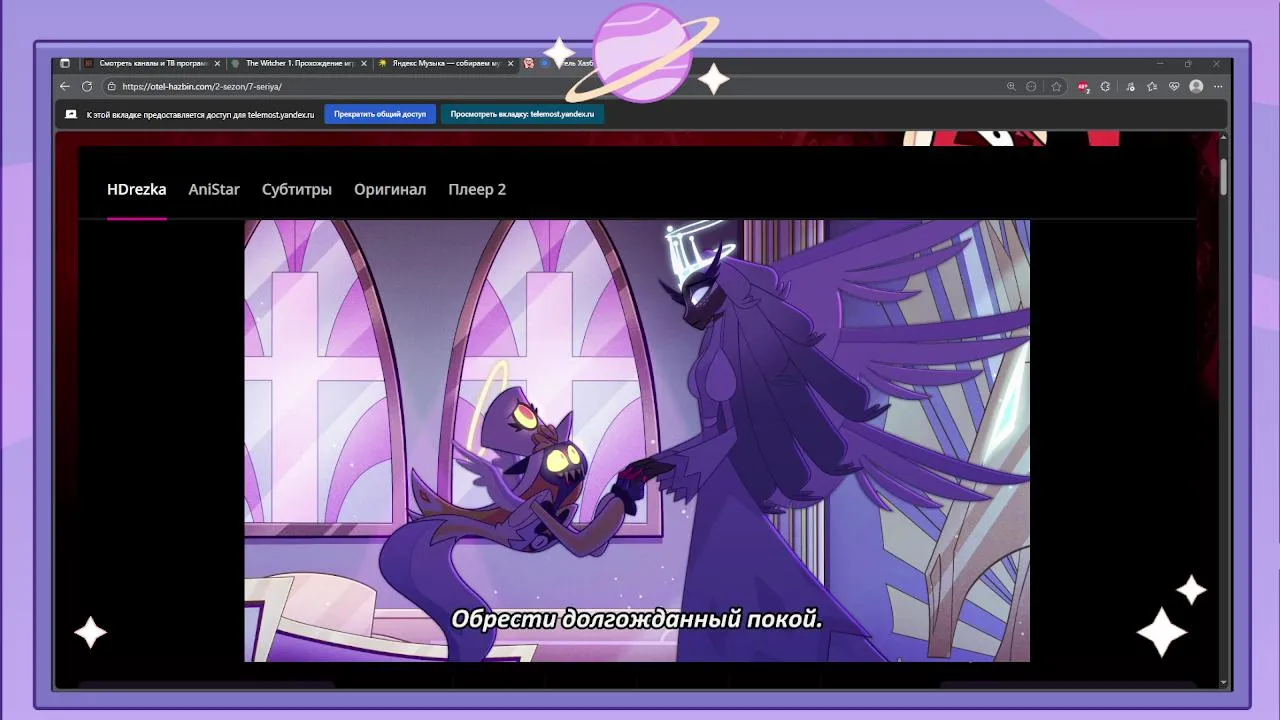Select the Оригинал player tab
This screenshot has height=720, width=1280.
pyautogui.click(x=390, y=189)
